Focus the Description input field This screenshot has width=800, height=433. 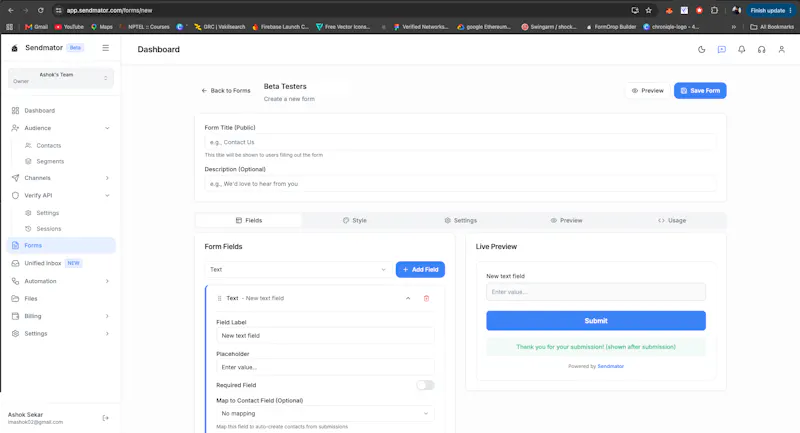[460, 184]
